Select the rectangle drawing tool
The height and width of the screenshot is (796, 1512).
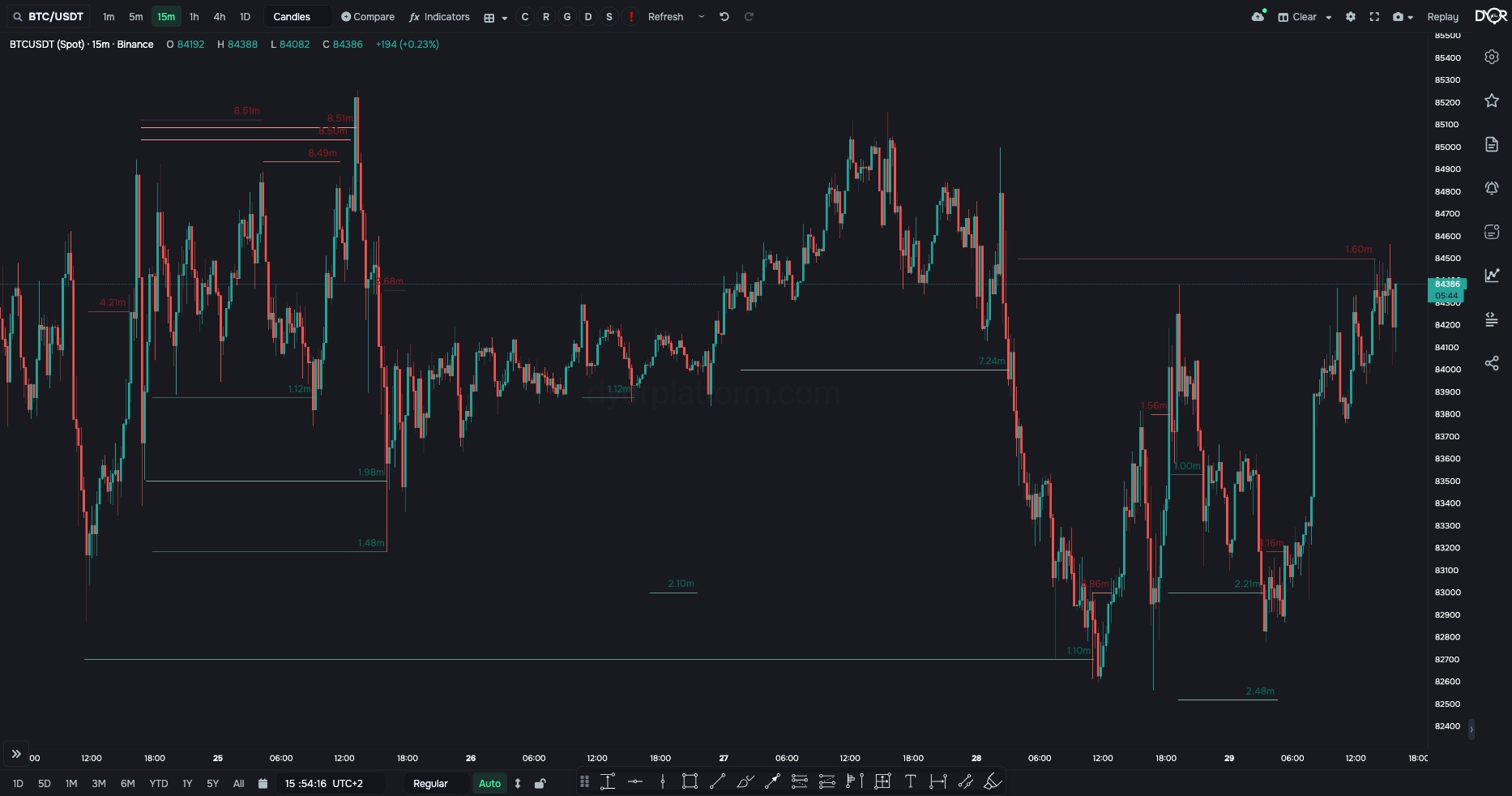click(x=690, y=781)
